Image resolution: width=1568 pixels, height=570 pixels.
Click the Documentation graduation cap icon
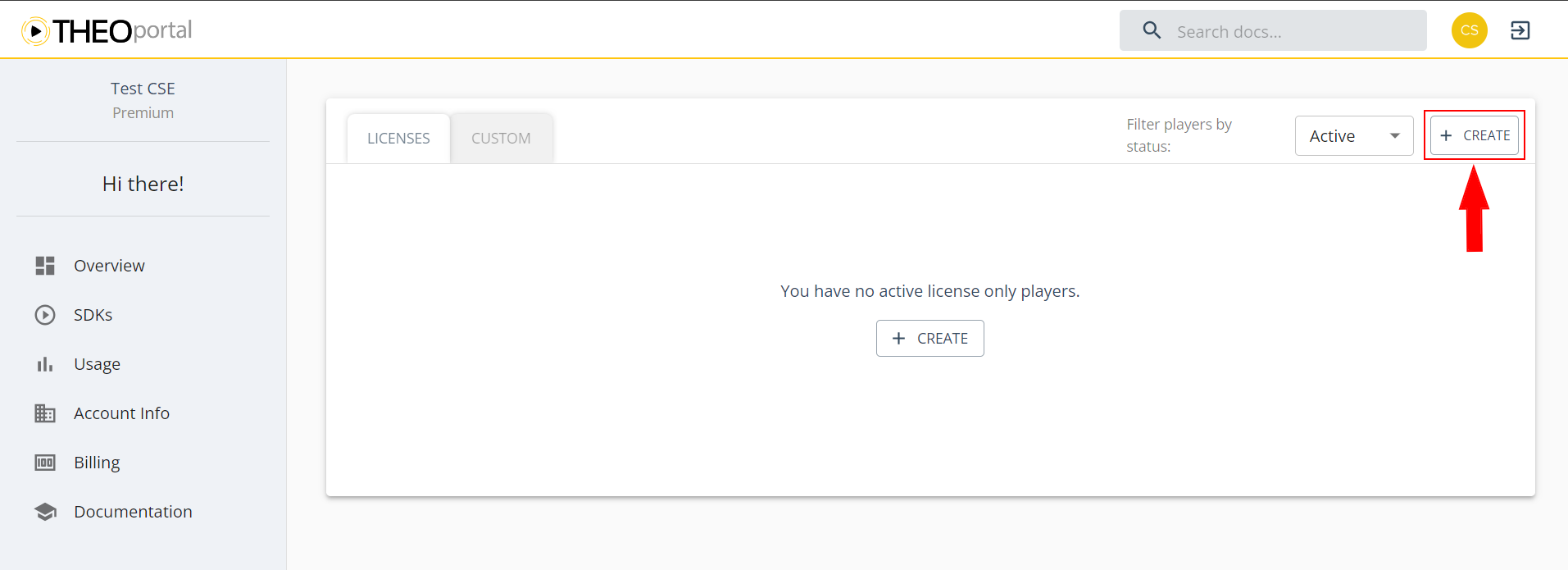click(x=45, y=511)
